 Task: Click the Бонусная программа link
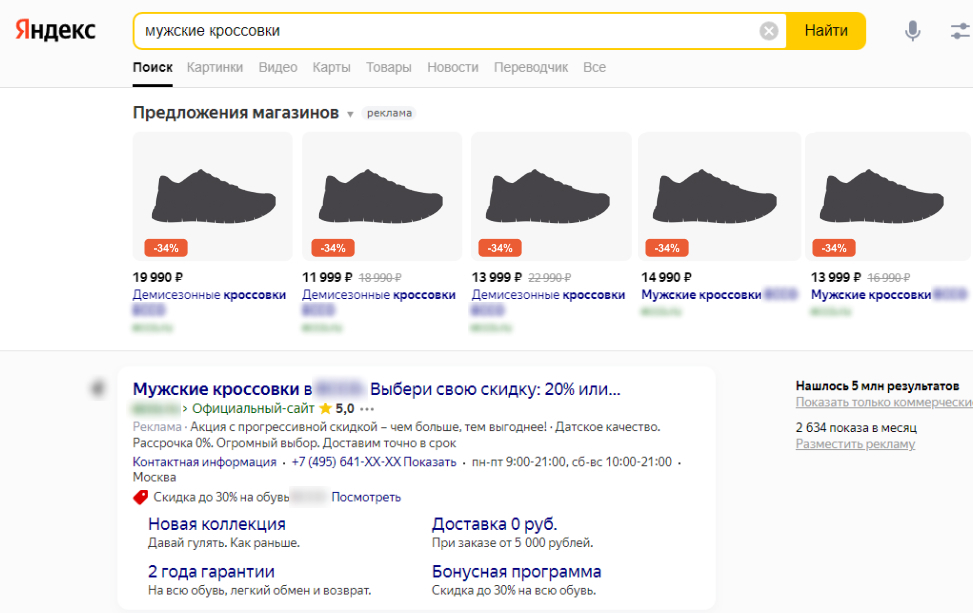tap(516, 572)
